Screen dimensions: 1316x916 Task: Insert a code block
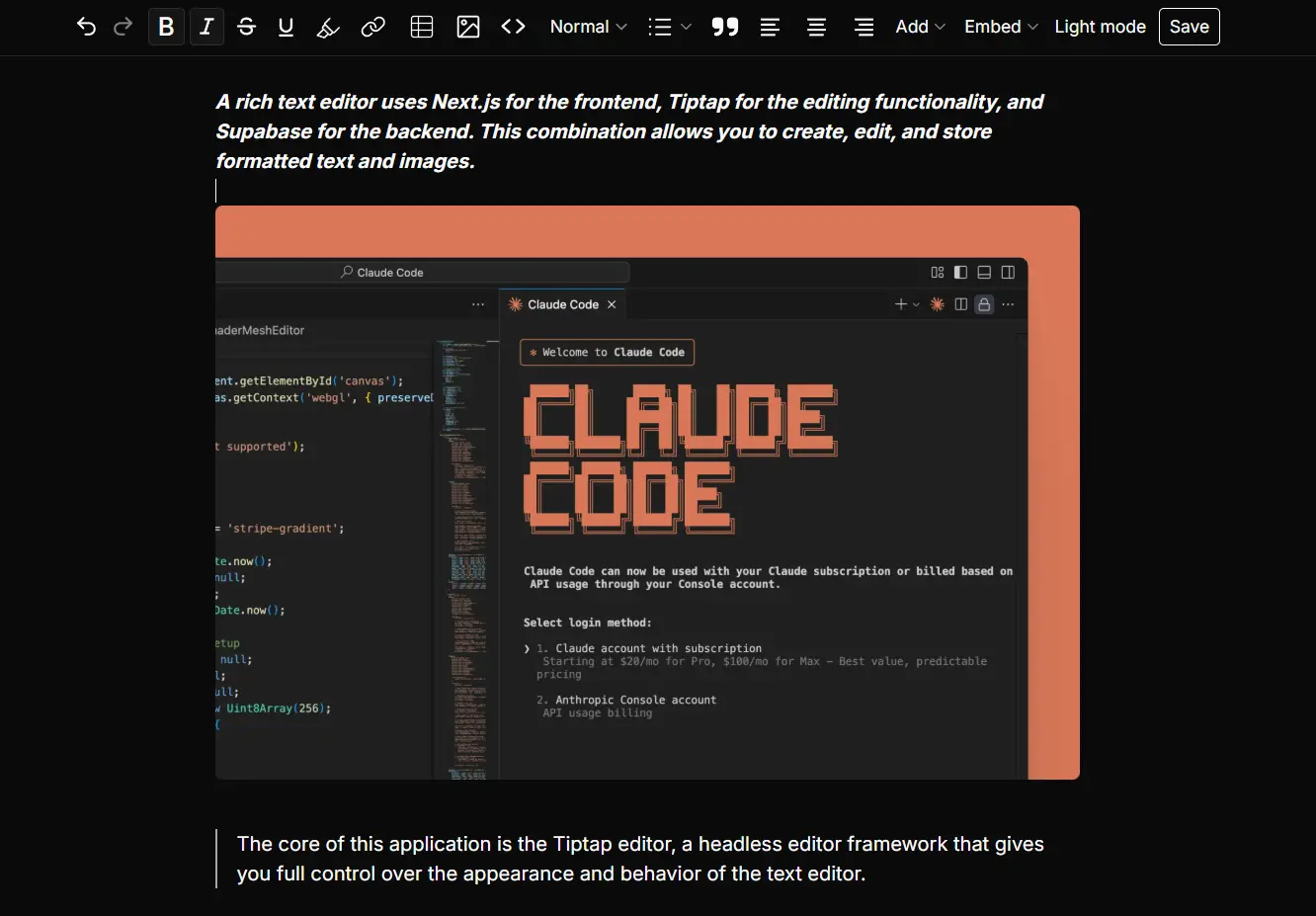[x=514, y=27]
